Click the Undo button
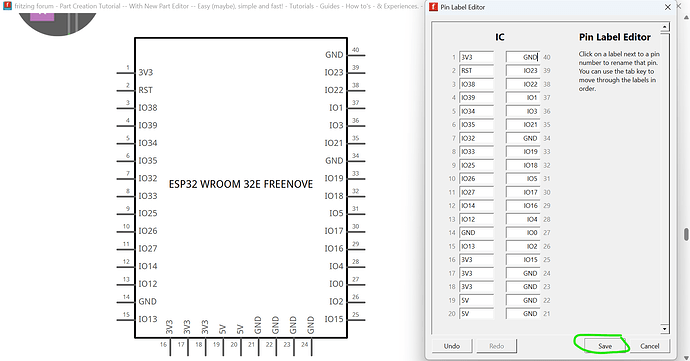The width and height of the screenshot is (690, 361). (x=452, y=346)
